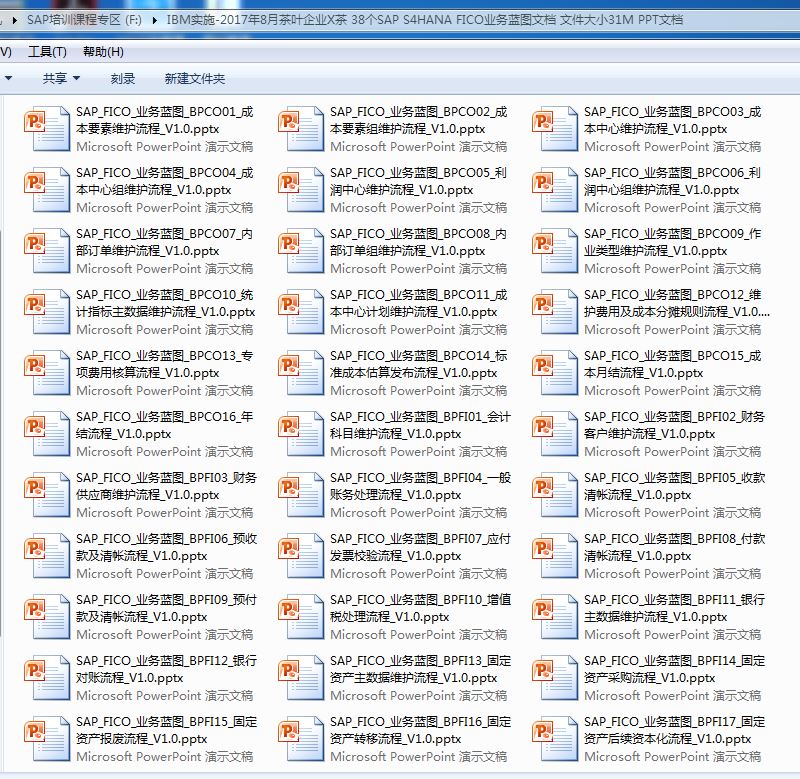Select BPFI05 收款清帐流程 file icon
Screen dimensions: 800x779
[555, 495]
